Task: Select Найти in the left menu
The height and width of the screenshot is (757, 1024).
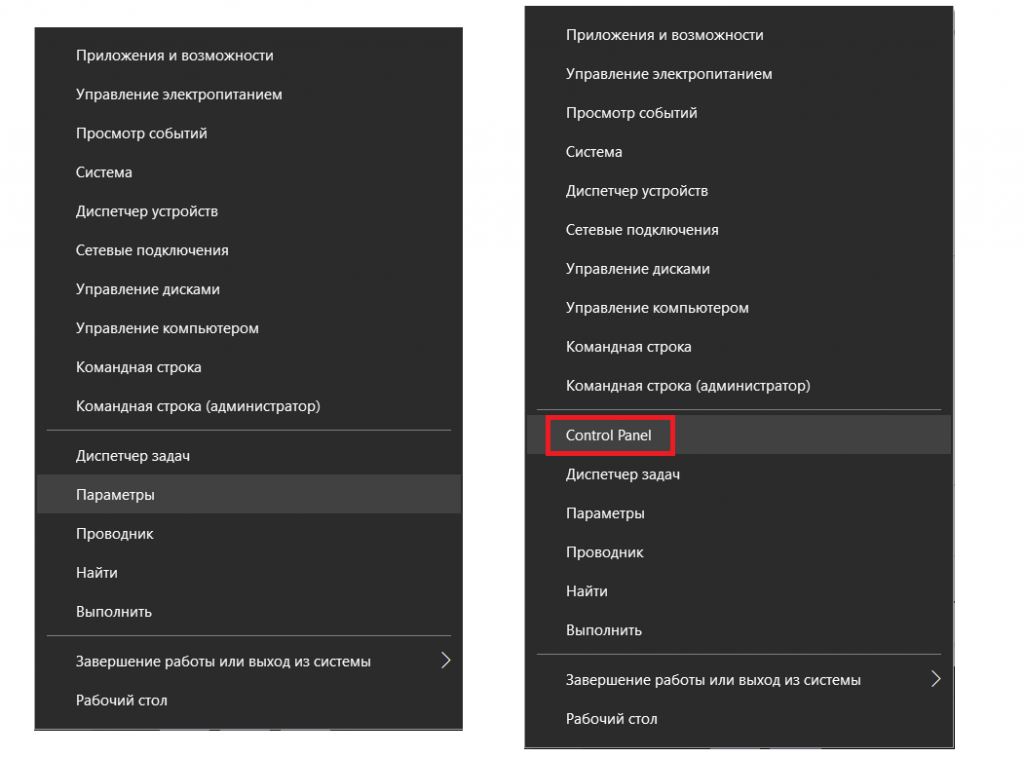Action: 96,573
